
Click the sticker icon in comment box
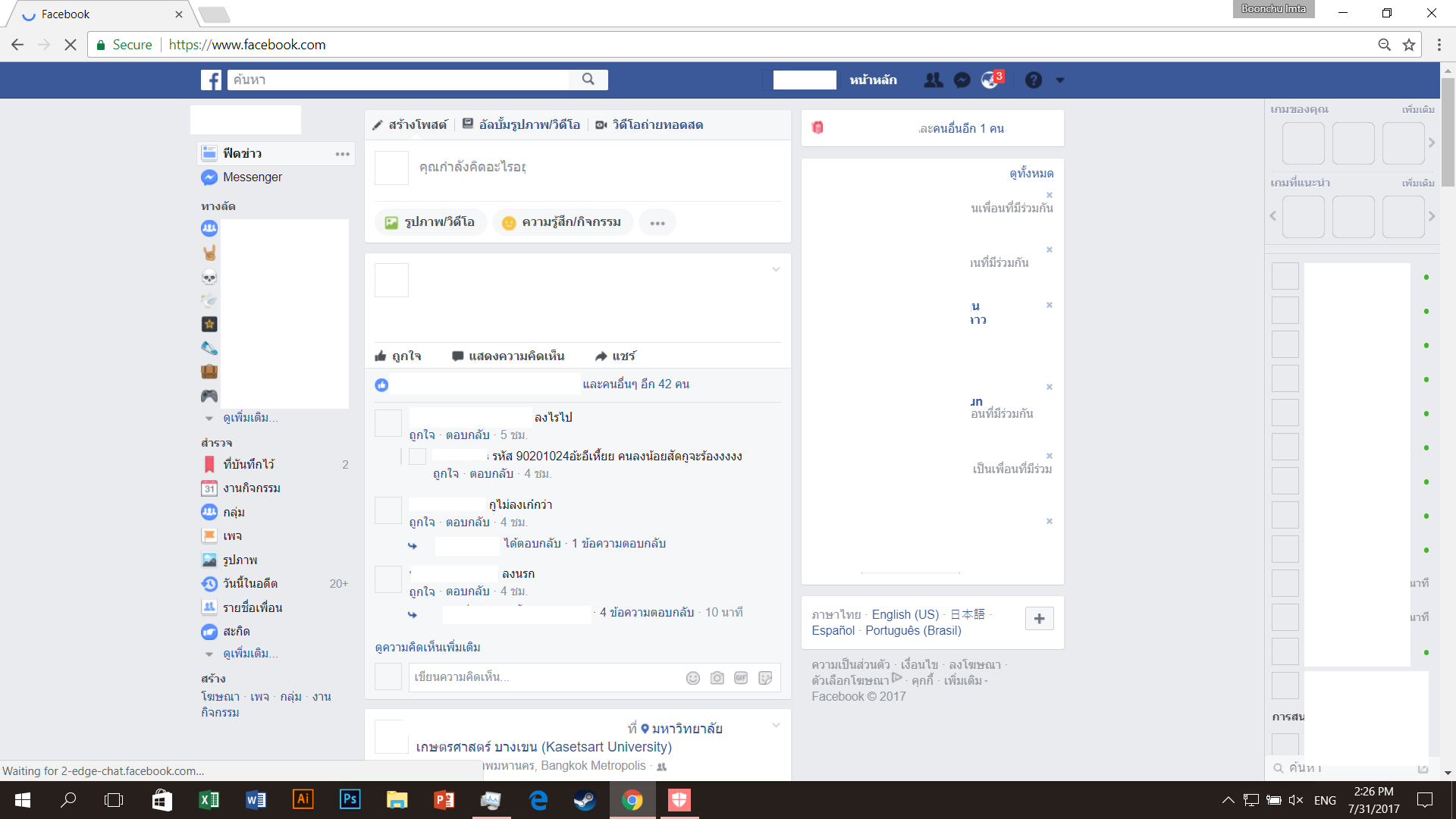point(765,678)
